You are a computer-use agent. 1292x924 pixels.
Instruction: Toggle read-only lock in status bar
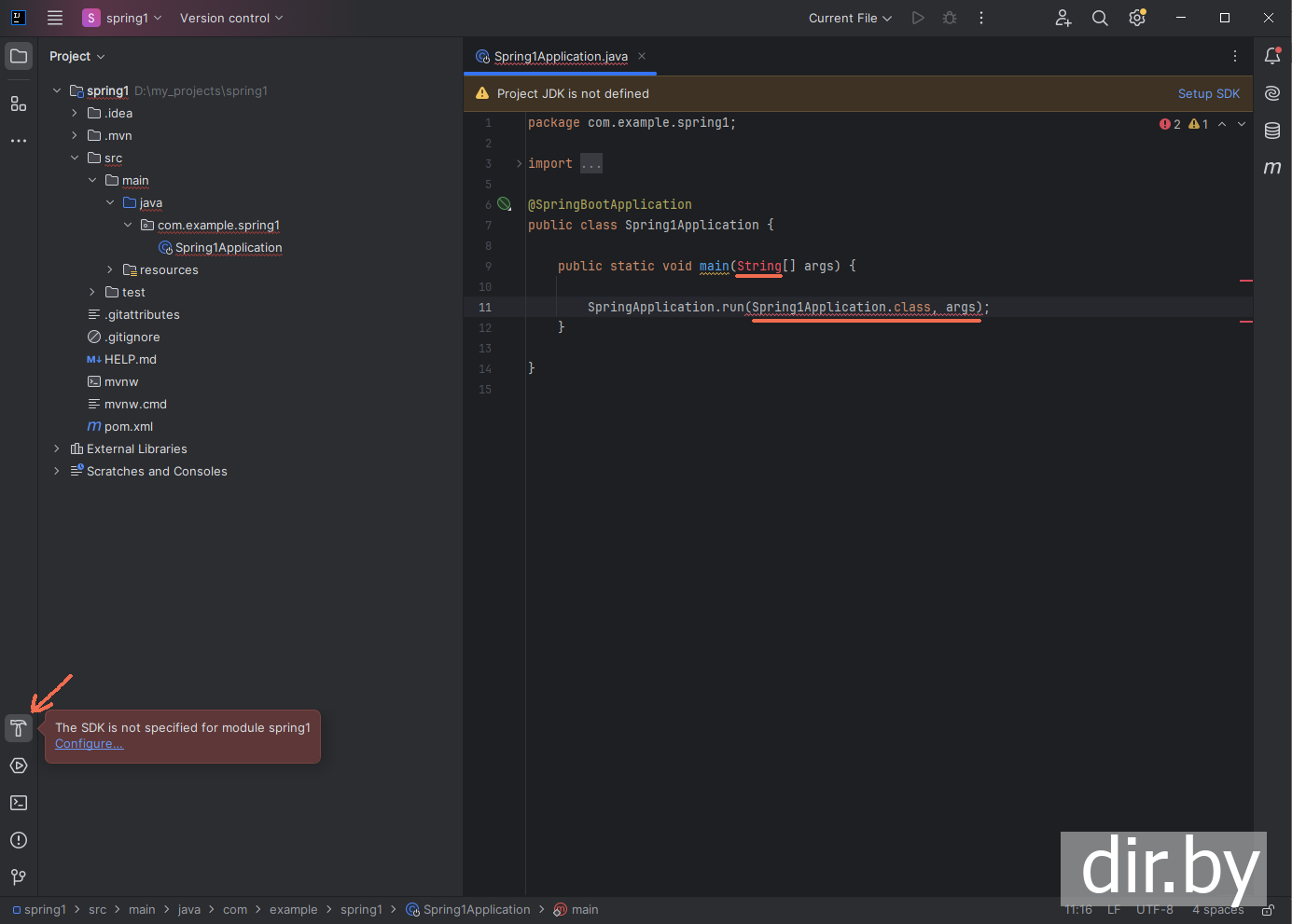(x=1268, y=910)
